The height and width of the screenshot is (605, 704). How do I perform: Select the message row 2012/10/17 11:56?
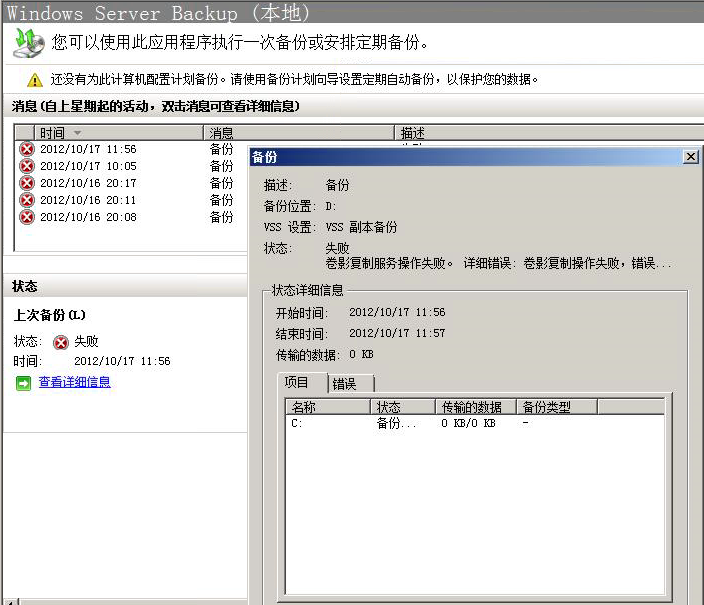130,149
